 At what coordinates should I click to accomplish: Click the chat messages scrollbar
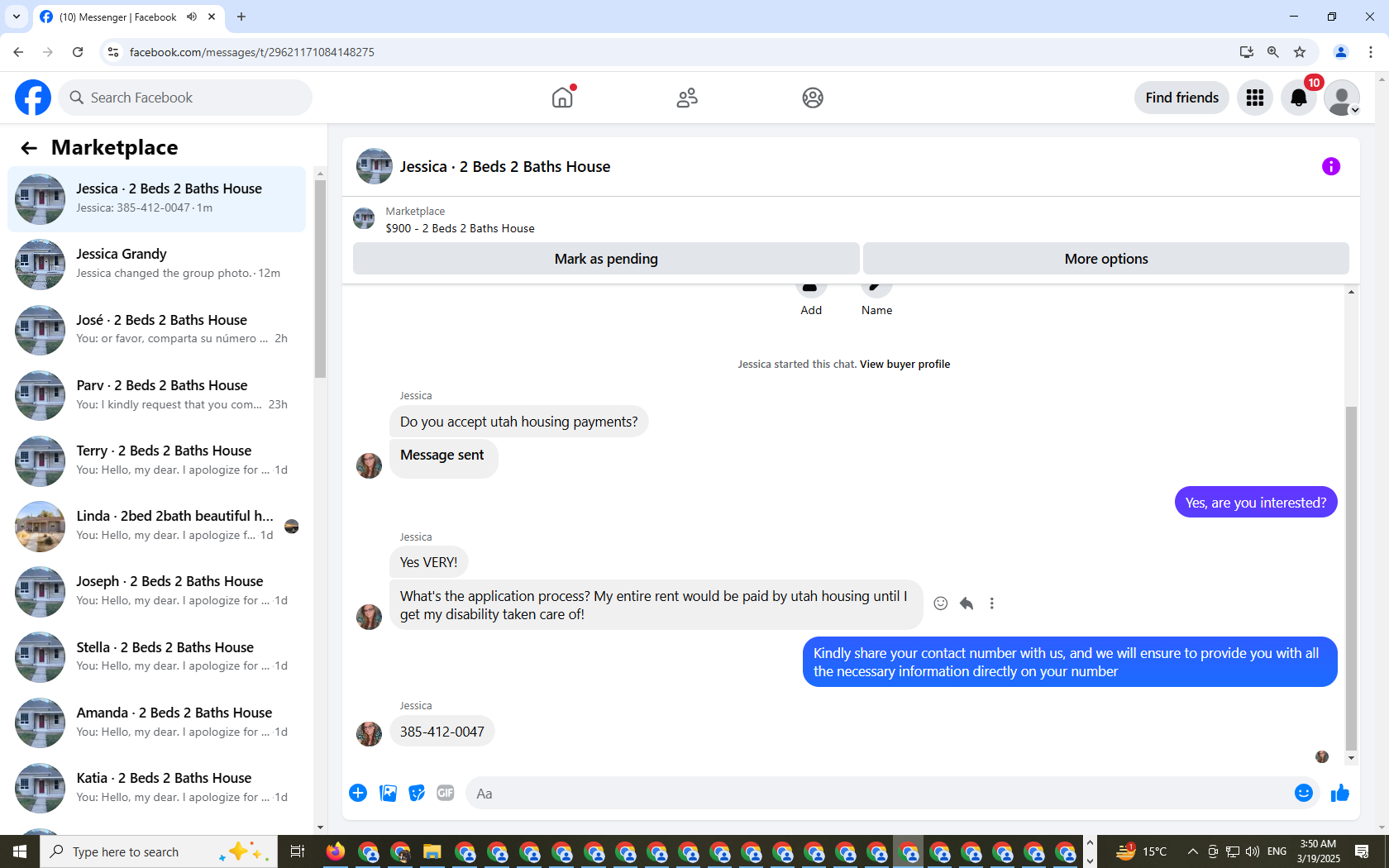(x=1351, y=579)
